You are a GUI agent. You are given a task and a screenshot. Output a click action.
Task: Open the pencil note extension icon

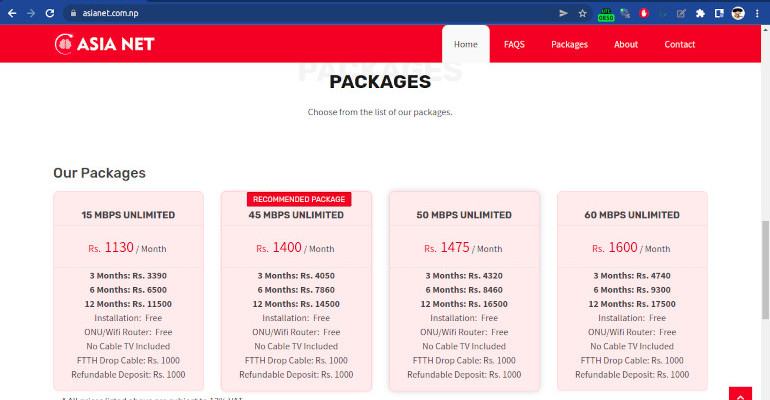pyautogui.click(x=682, y=13)
